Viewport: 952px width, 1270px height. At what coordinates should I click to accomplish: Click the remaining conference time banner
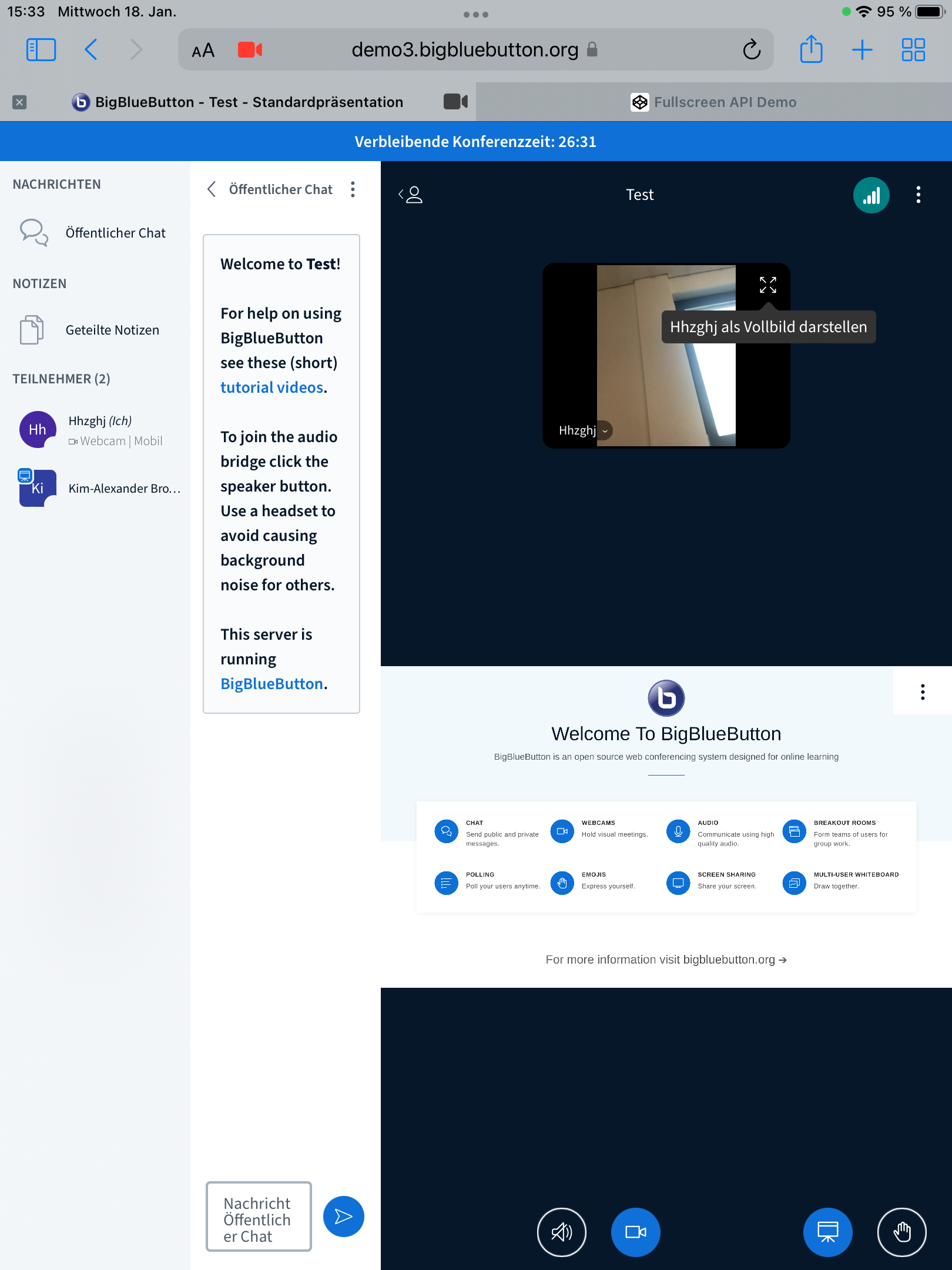pyautogui.click(x=476, y=142)
